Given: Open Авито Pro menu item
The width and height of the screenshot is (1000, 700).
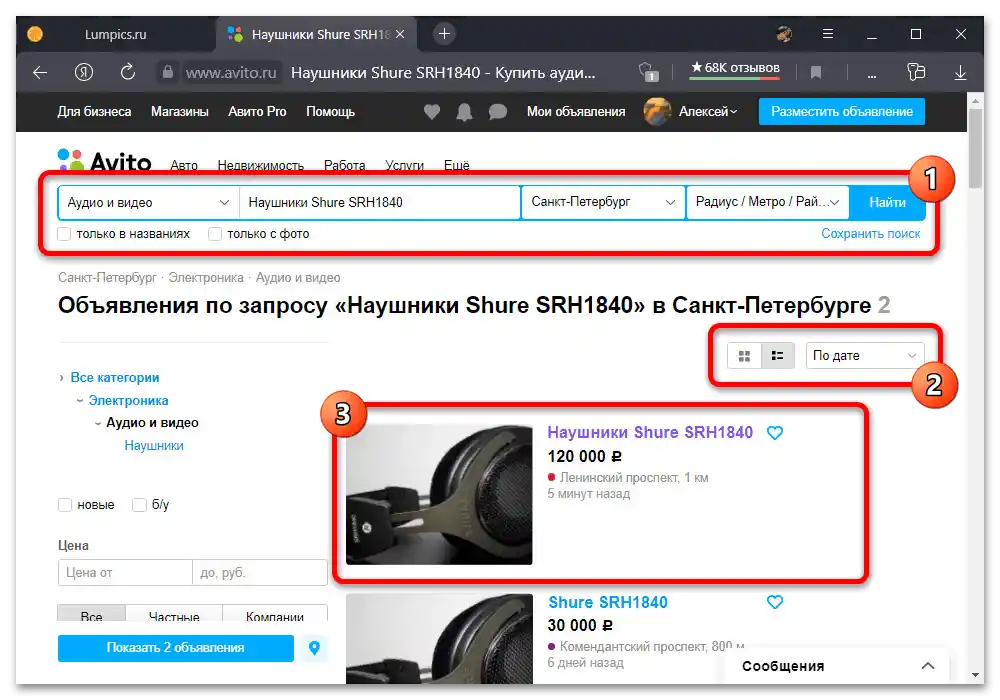Looking at the screenshot, I should [x=257, y=112].
